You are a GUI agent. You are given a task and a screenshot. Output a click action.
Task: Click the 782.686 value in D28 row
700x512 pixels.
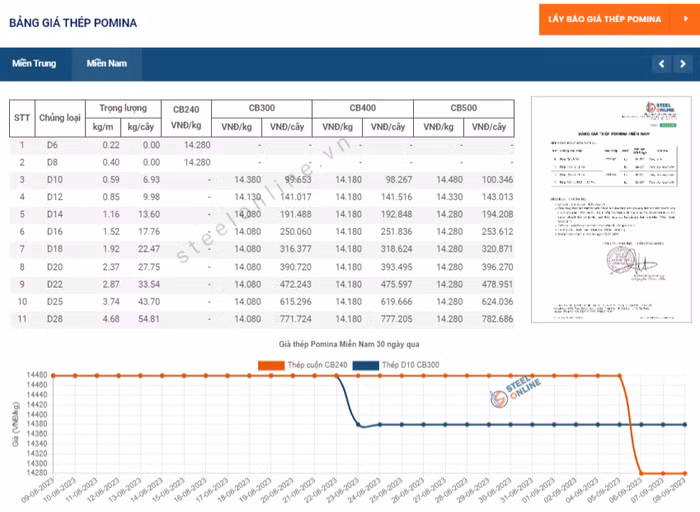(497, 319)
